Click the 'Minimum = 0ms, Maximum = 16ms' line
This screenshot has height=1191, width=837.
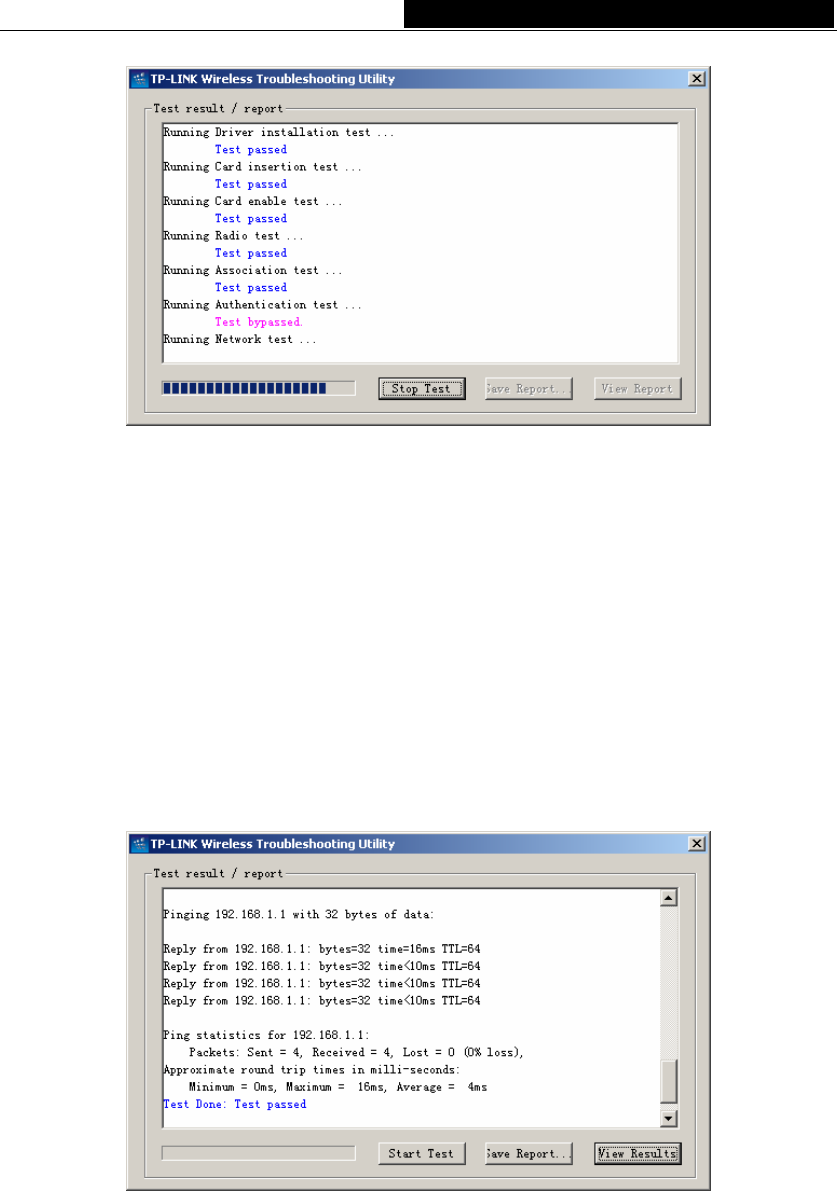pyautogui.click(x=338, y=1088)
